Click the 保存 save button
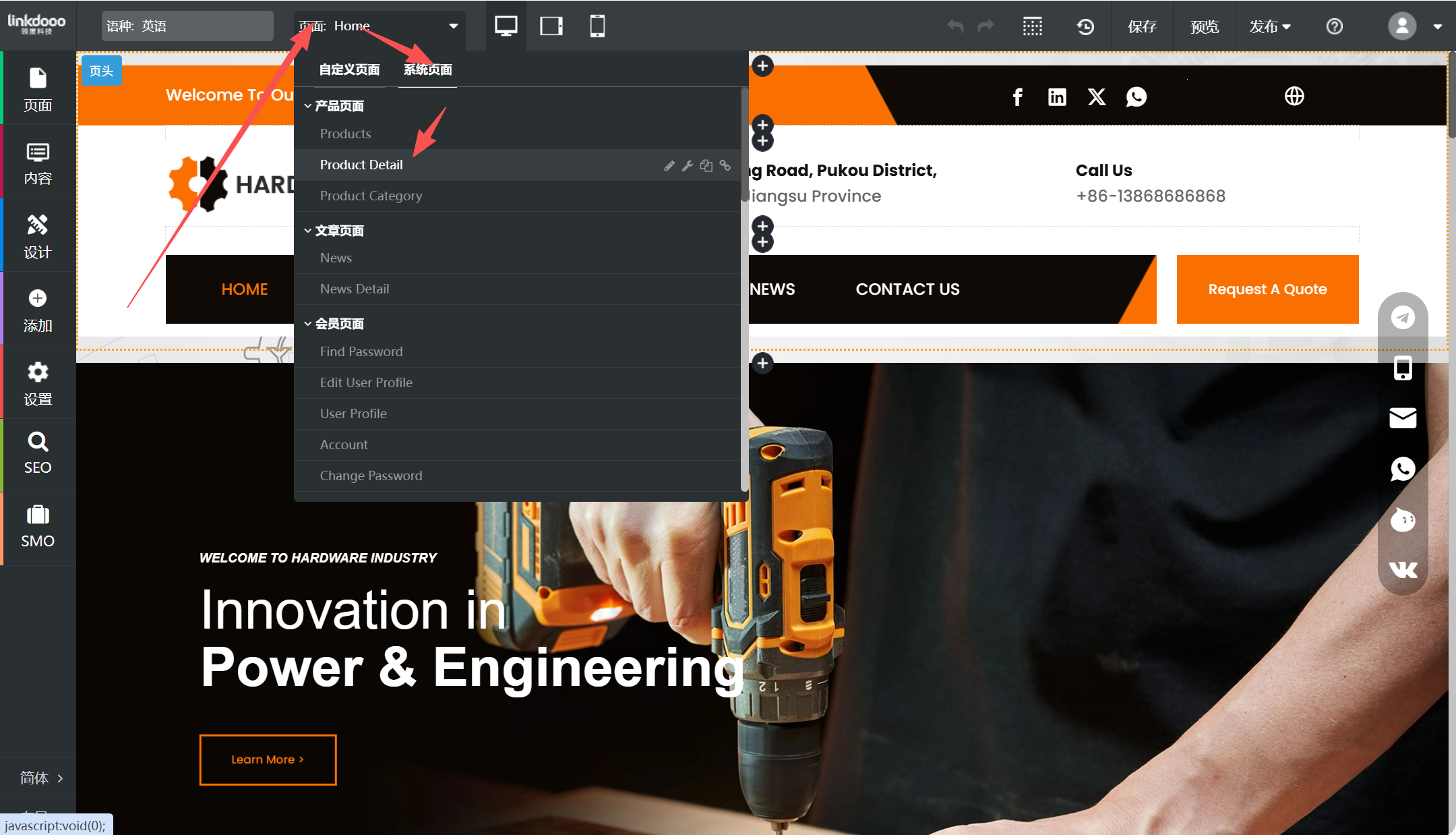Screen dimensions: 1456x835 tap(1142, 26)
